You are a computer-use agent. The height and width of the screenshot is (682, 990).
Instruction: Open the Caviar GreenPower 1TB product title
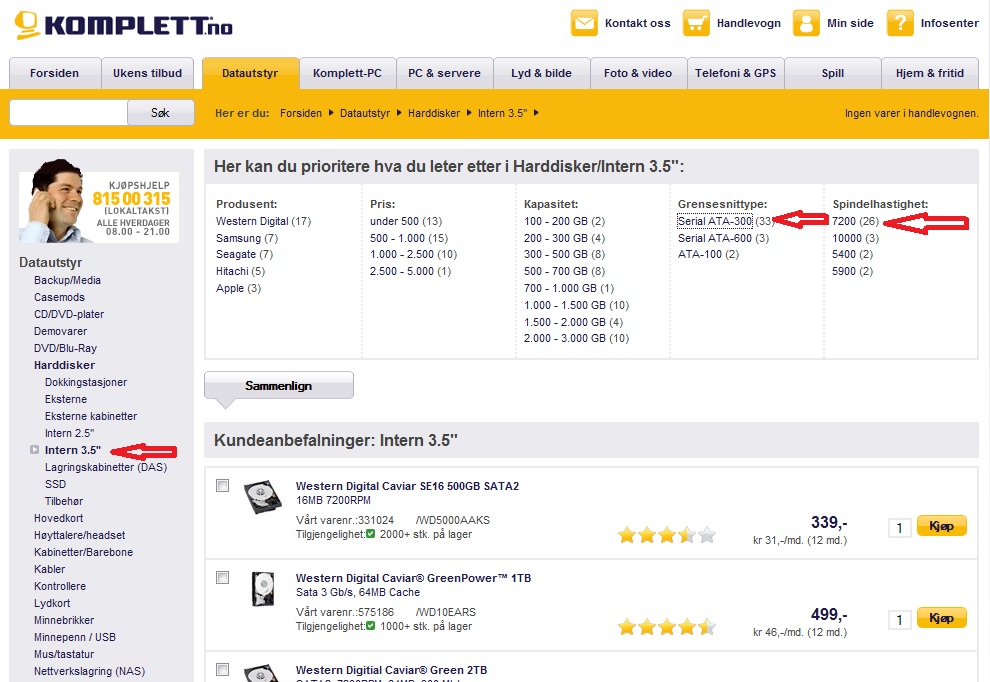point(414,578)
